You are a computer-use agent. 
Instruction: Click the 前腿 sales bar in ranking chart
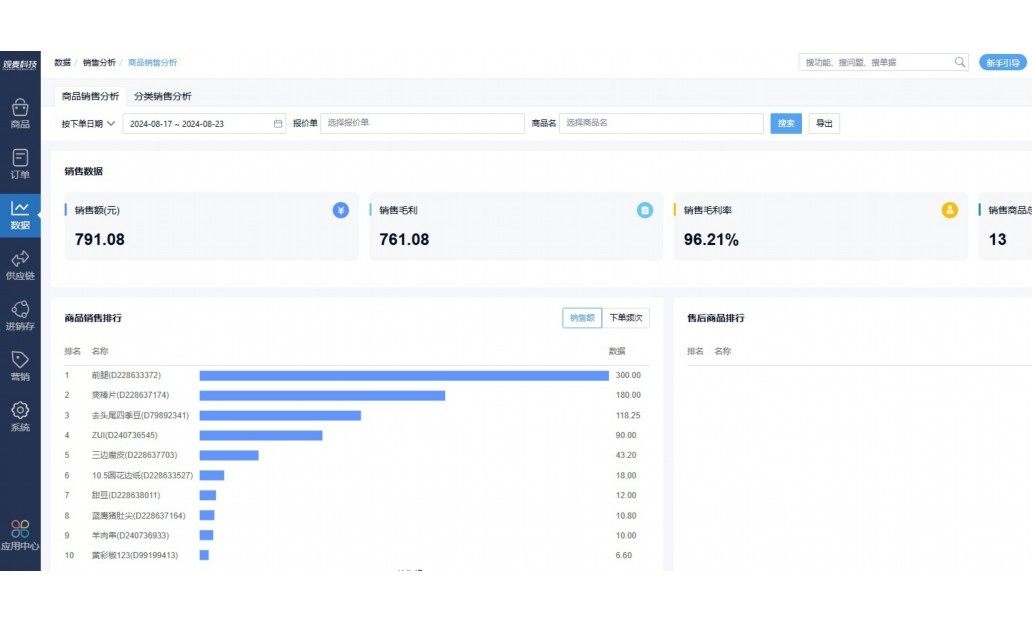404,375
